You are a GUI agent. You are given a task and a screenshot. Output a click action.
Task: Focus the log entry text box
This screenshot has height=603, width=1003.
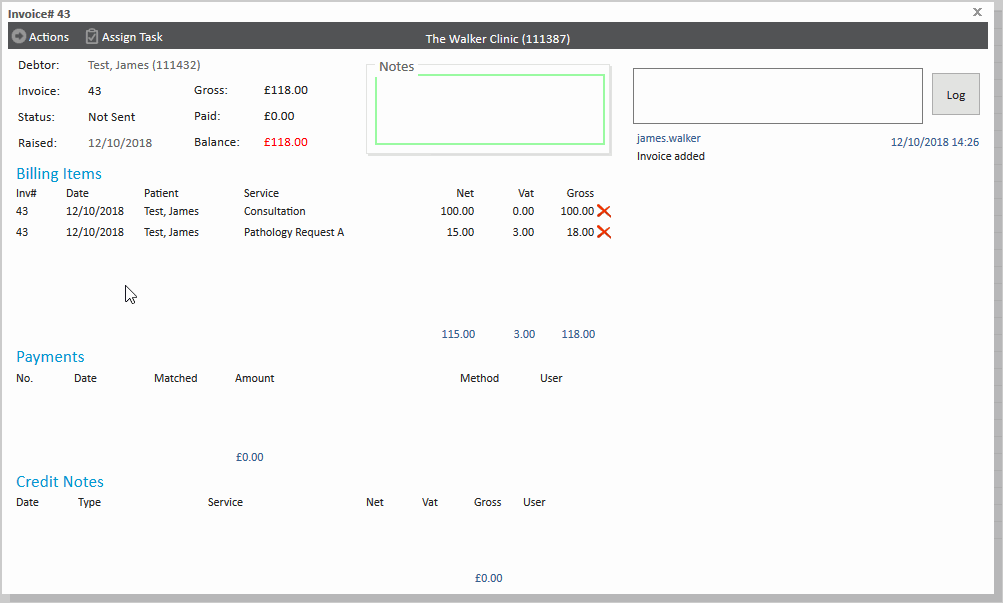pyautogui.click(x=778, y=96)
